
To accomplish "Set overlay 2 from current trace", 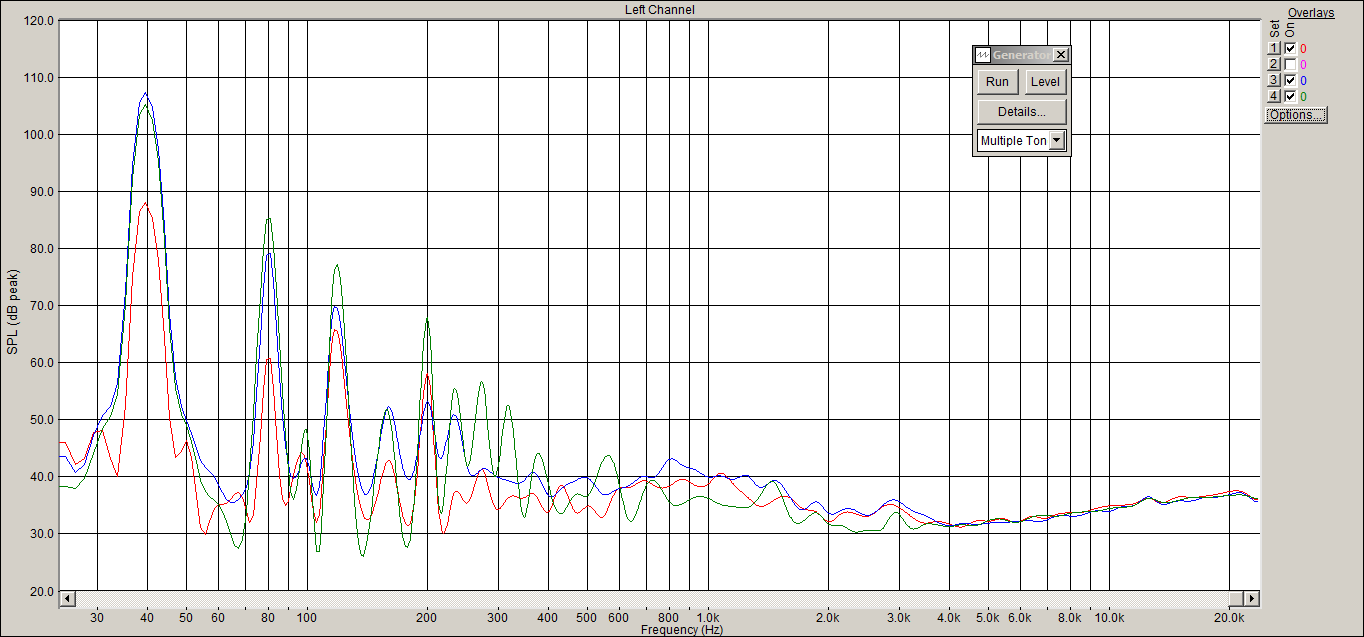I will 1274,64.
